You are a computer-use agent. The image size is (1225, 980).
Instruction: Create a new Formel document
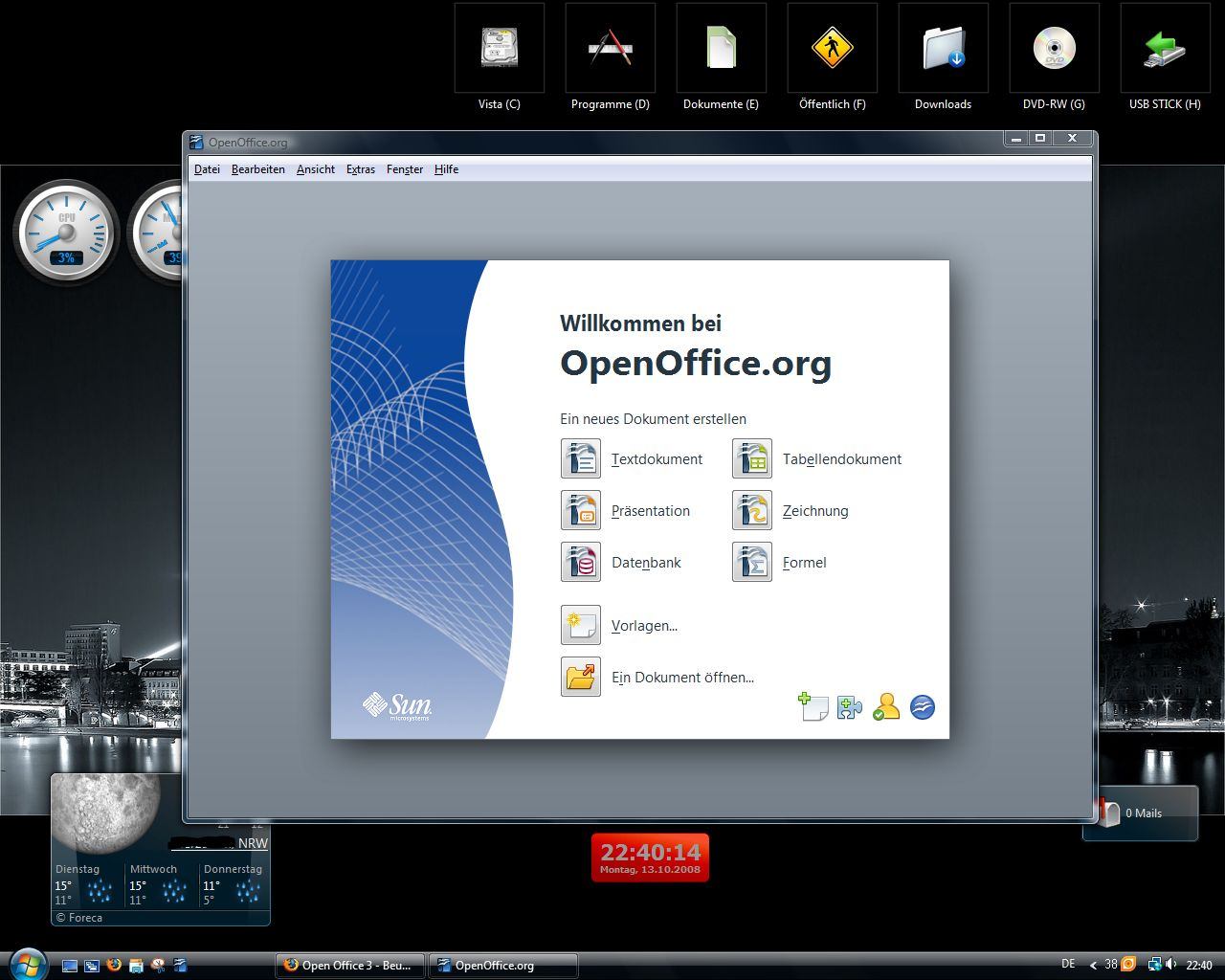click(x=752, y=562)
